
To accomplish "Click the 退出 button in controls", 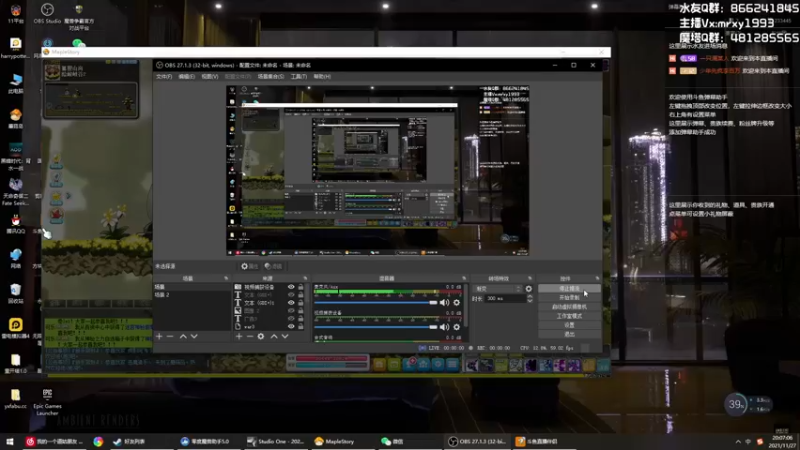I will [569, 334].
